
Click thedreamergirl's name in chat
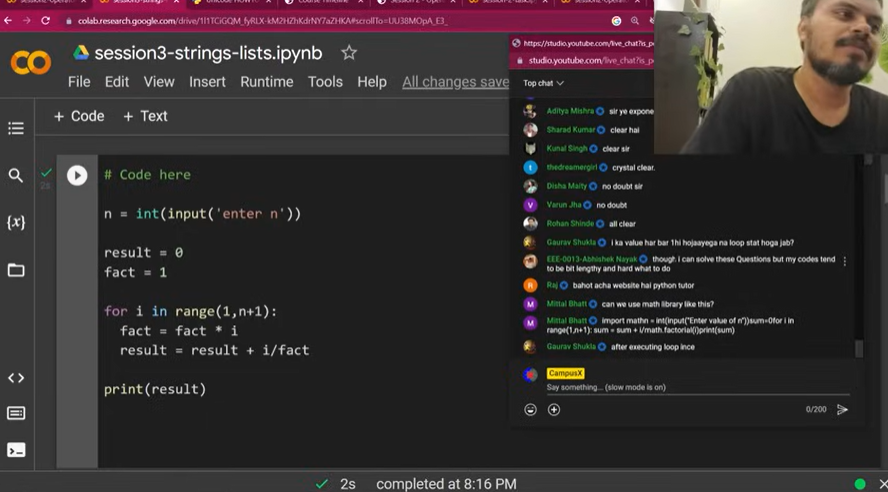[572, 167]
